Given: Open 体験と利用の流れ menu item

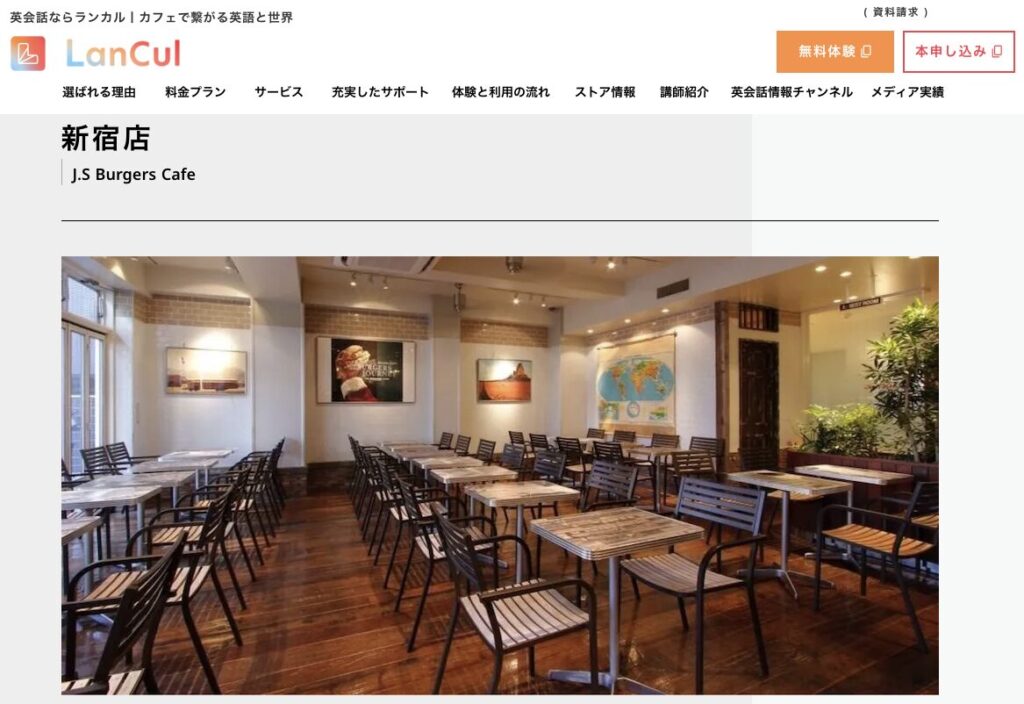Looking at the screenshot, I should [501, 92].
